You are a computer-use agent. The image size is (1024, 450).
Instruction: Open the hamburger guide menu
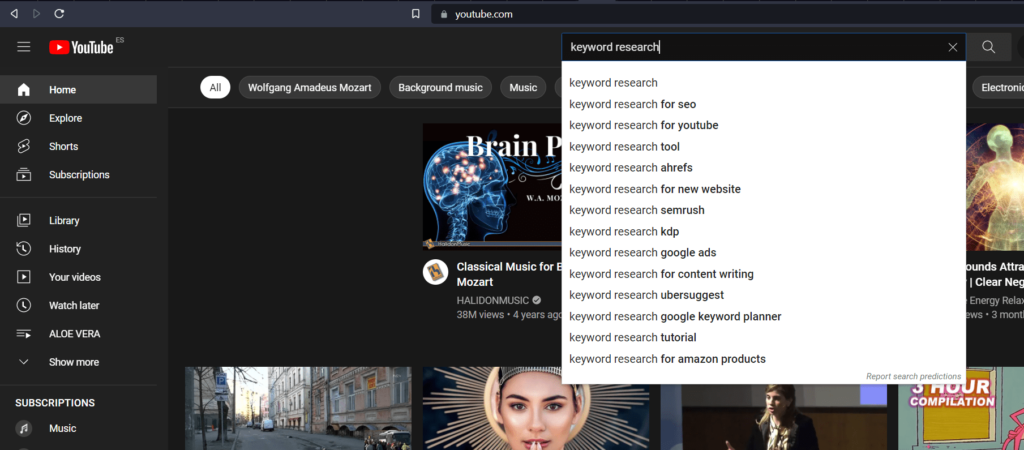tap(24, 47)
